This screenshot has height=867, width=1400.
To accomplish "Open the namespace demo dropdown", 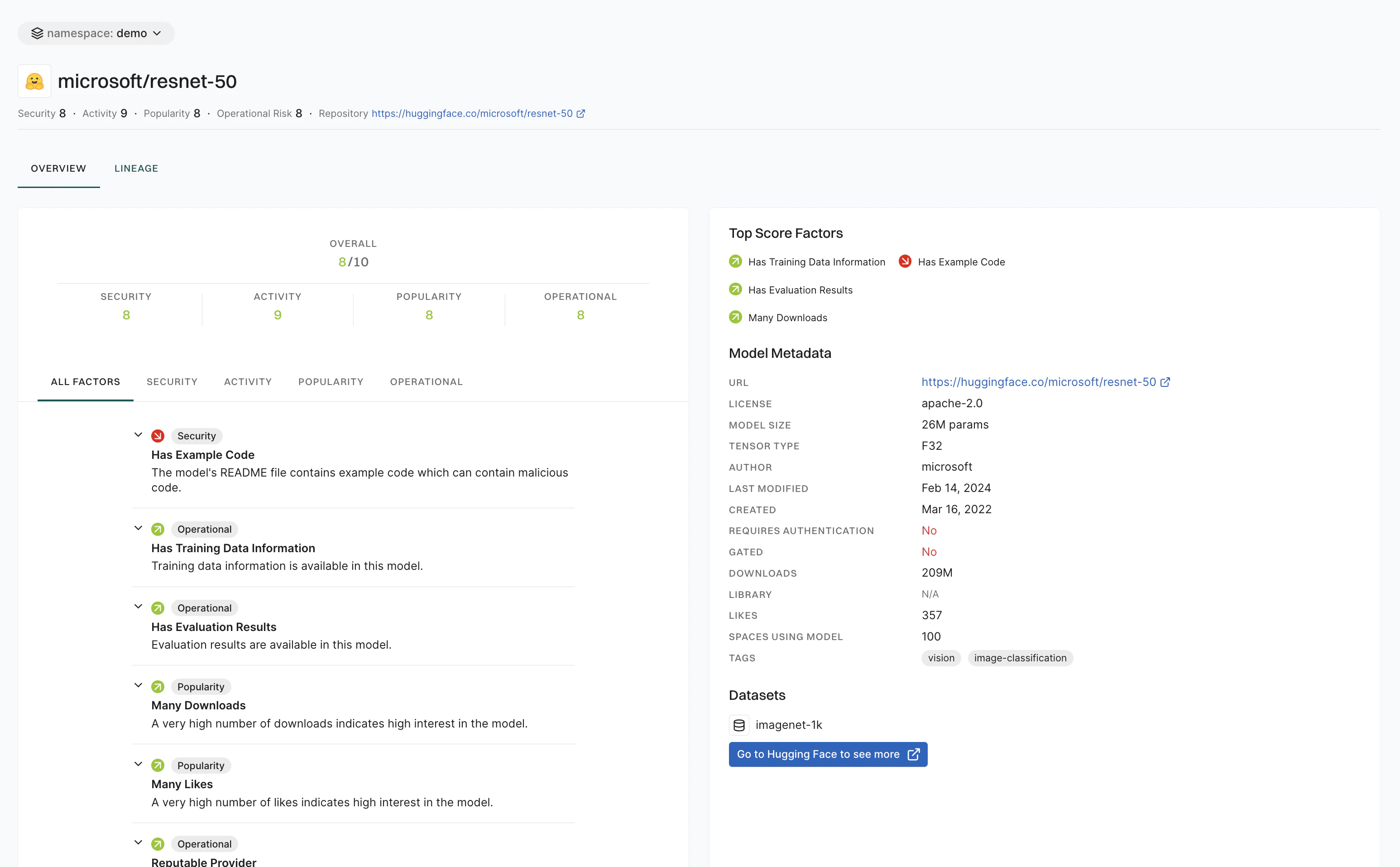I will [96, 33].
